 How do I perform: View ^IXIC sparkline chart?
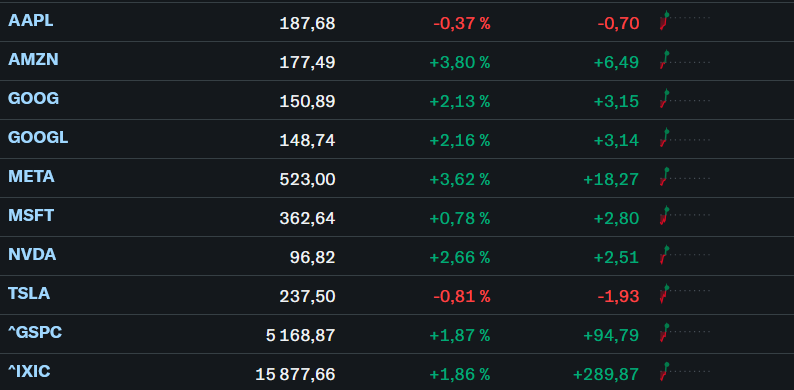(685, 372)
